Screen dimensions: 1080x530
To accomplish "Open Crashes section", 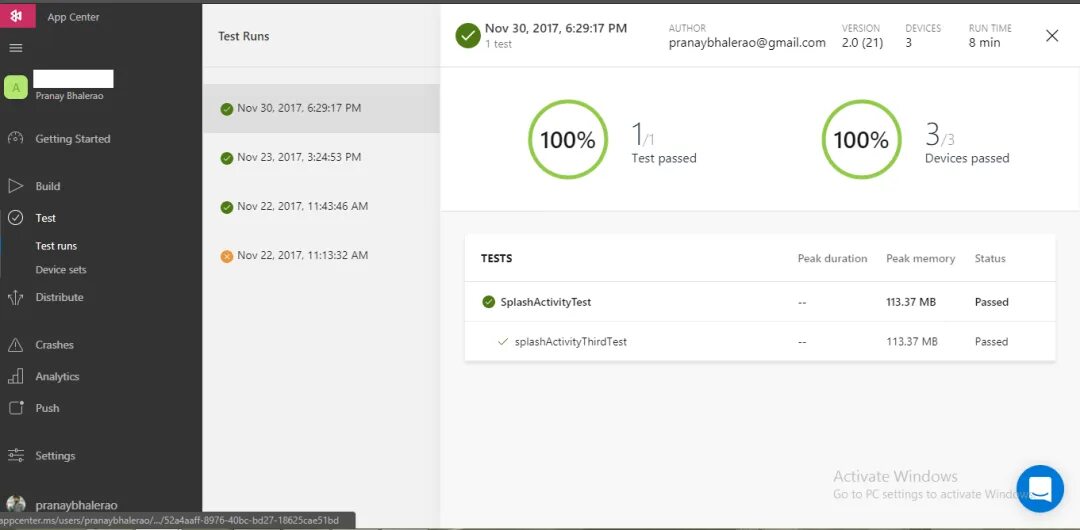I will 54,345.
